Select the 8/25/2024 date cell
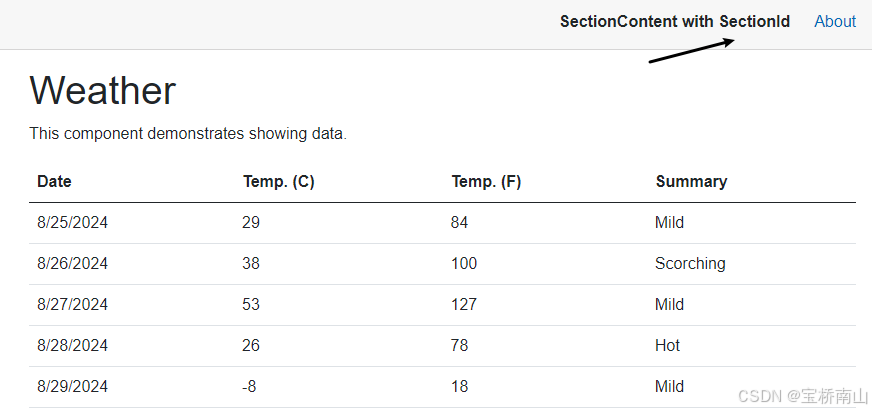 [72, 222]
